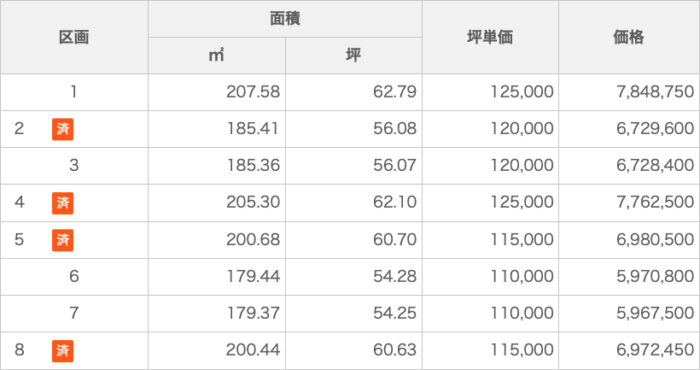
Task: Select lot number 3 cell
Action: tap(74, 166)
